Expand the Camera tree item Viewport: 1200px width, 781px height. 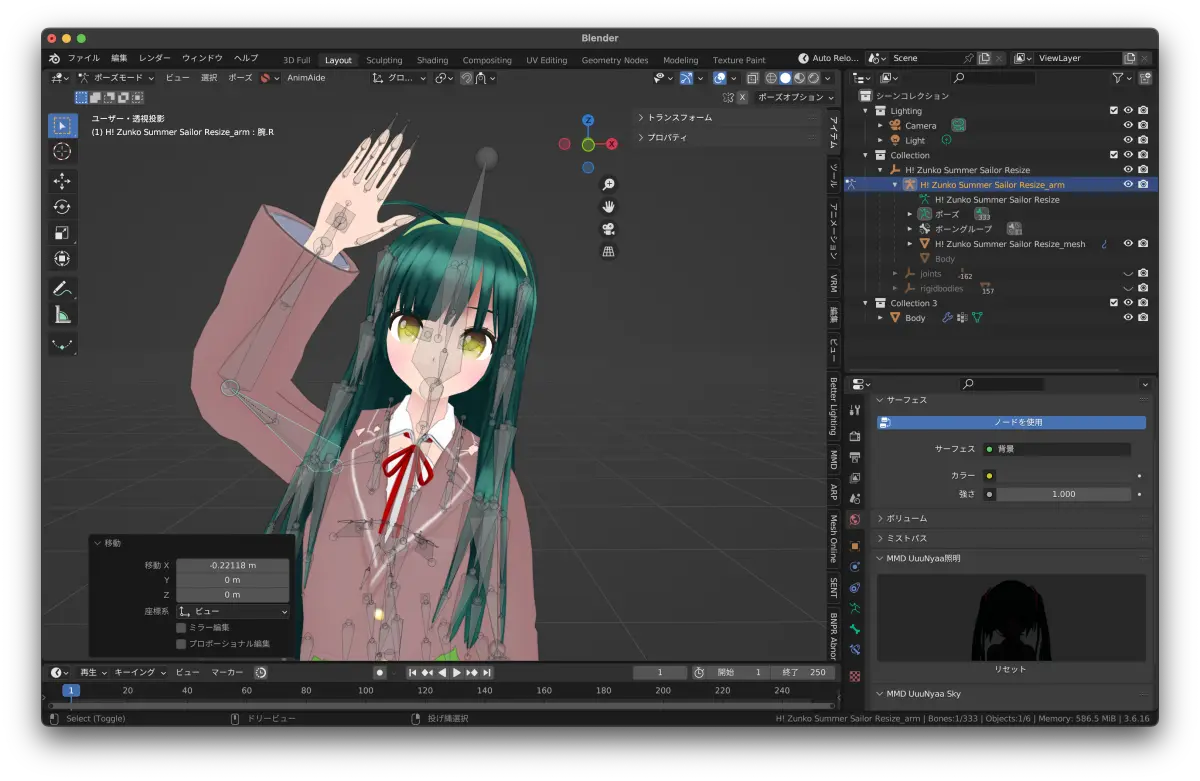[x=880, y=126]
